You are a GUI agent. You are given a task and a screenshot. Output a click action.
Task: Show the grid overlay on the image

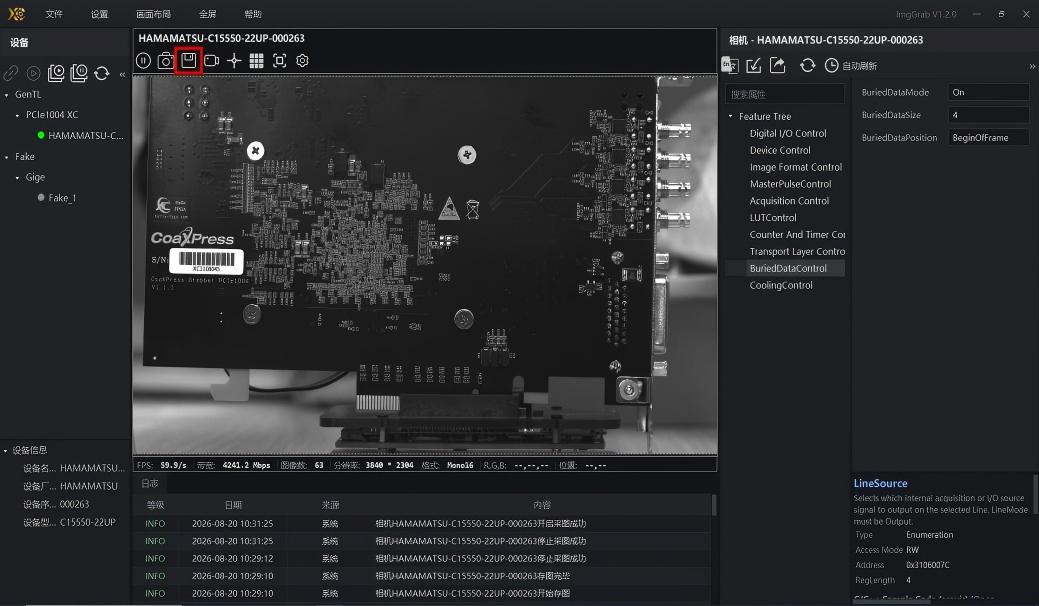(256, 61)
